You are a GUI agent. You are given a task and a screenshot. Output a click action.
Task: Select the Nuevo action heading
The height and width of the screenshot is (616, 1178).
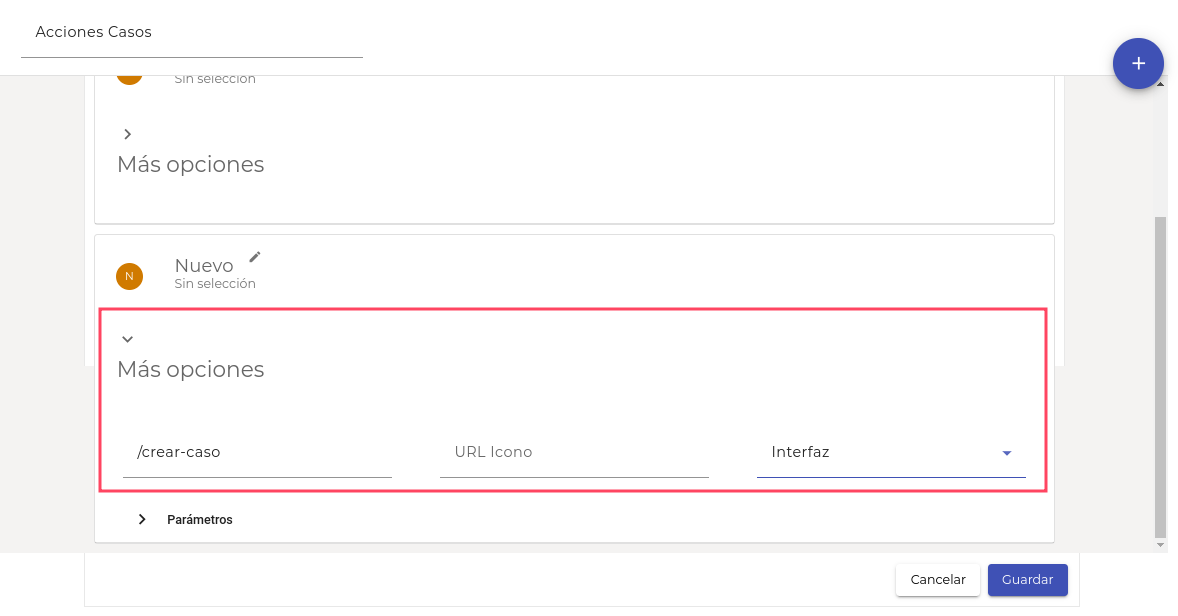coord(204,266)
